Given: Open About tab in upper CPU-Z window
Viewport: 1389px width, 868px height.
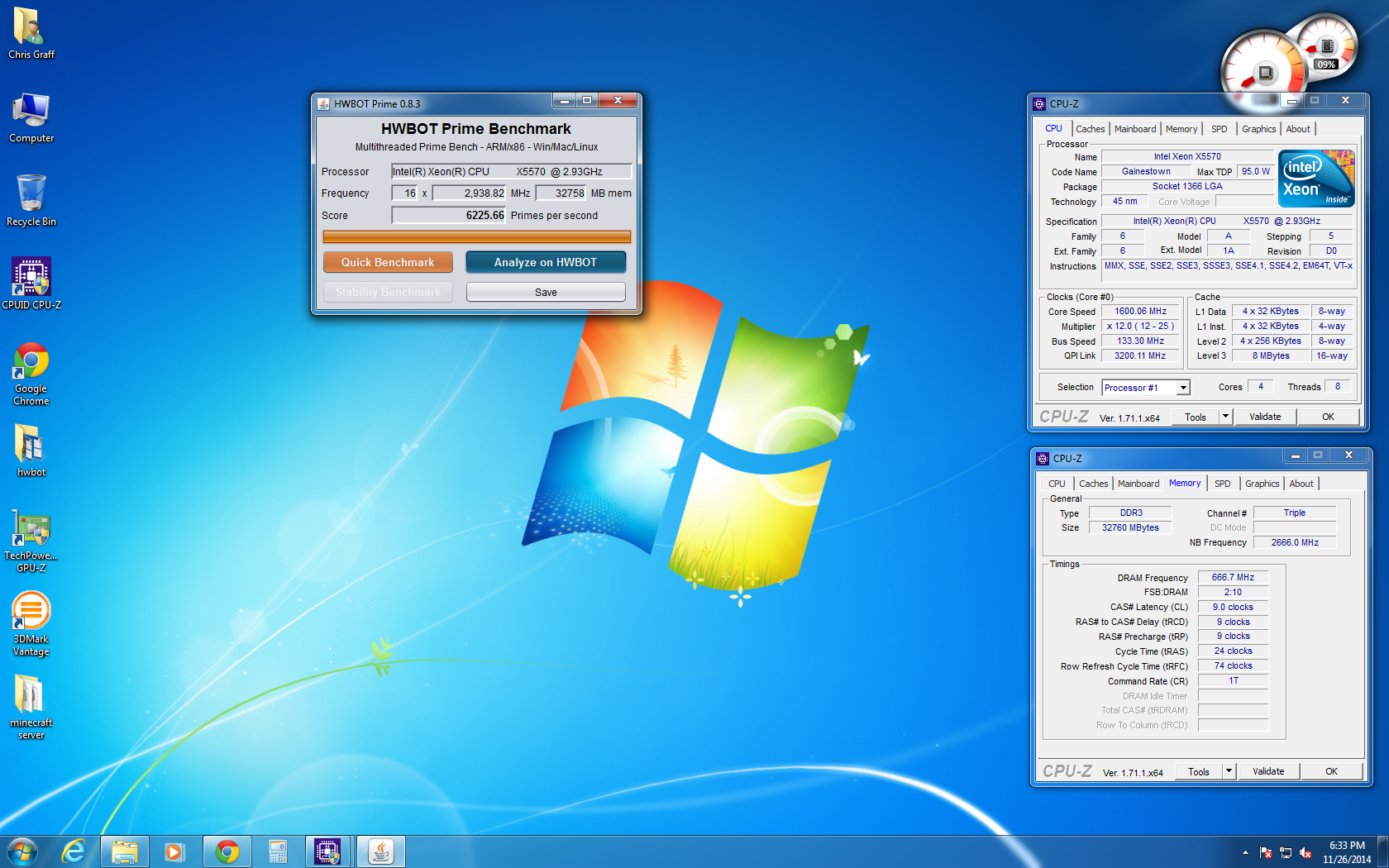Looking at the screenshot, I should pyautogui.click(x=1298, y=129).
